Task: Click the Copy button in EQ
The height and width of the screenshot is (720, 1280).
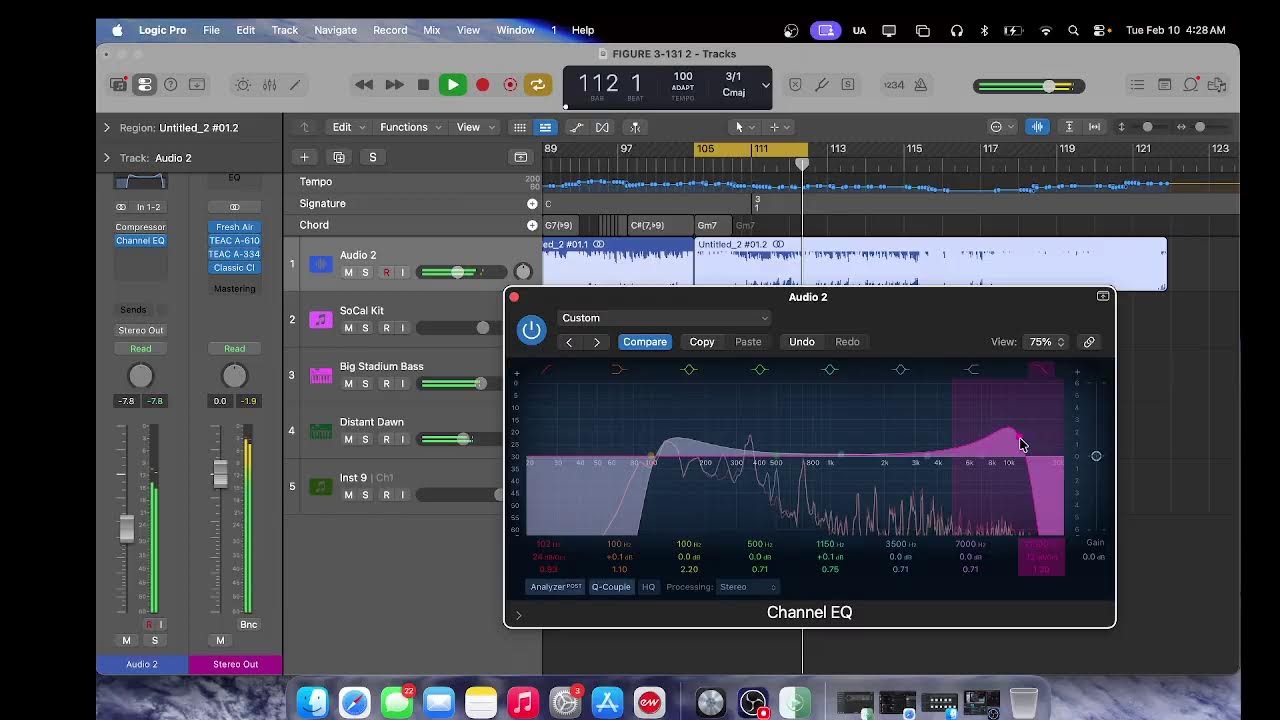Action: (x=702, y=342)
